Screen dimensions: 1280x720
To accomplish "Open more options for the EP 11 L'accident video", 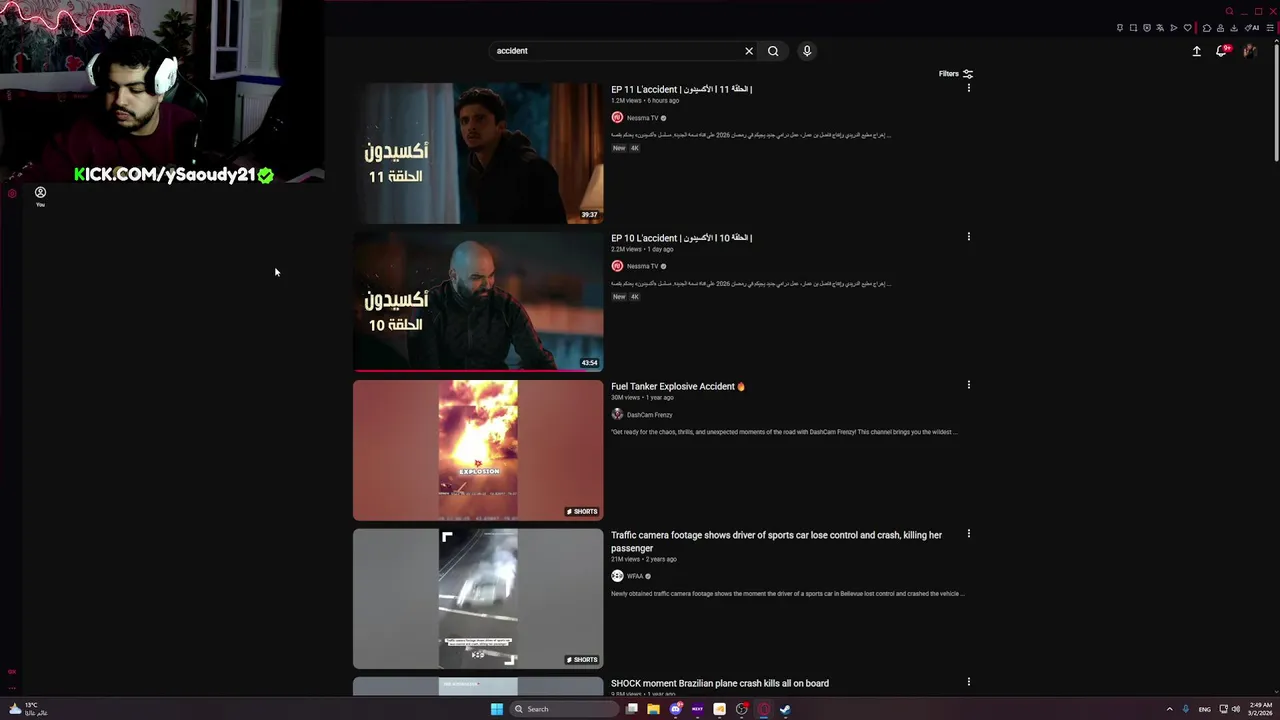I will click(x=968, y=88).
